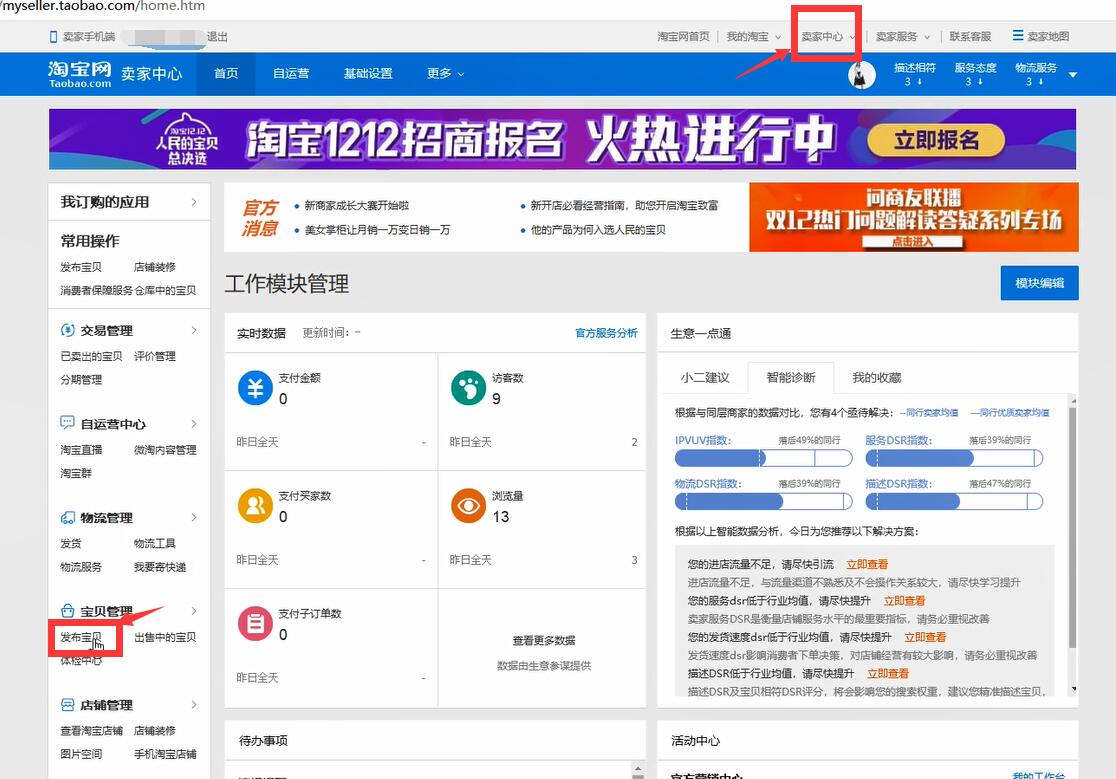Click the 淘宝1212招商报名 banner
This screenshot has width=1116, height=779.
(x=562, y=139)
